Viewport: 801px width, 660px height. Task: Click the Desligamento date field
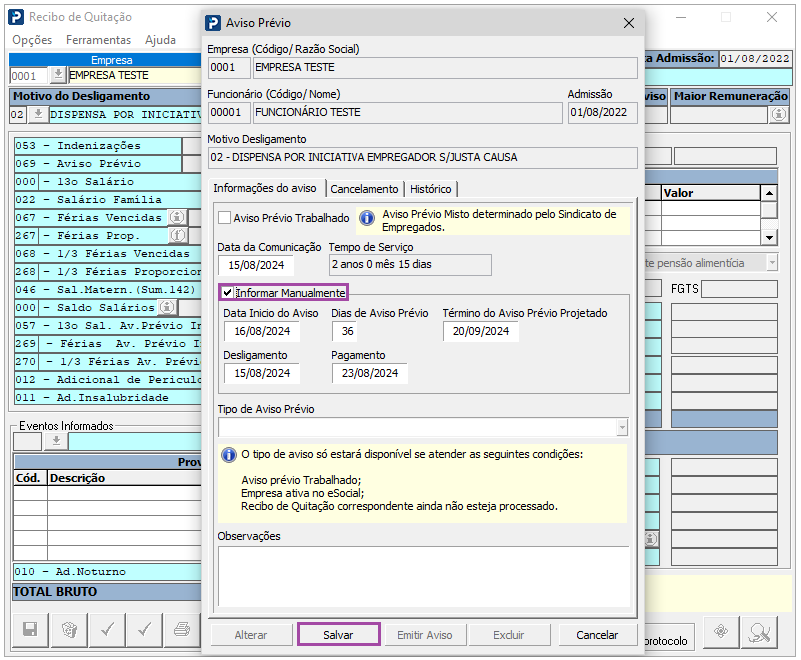coord(262,373)
